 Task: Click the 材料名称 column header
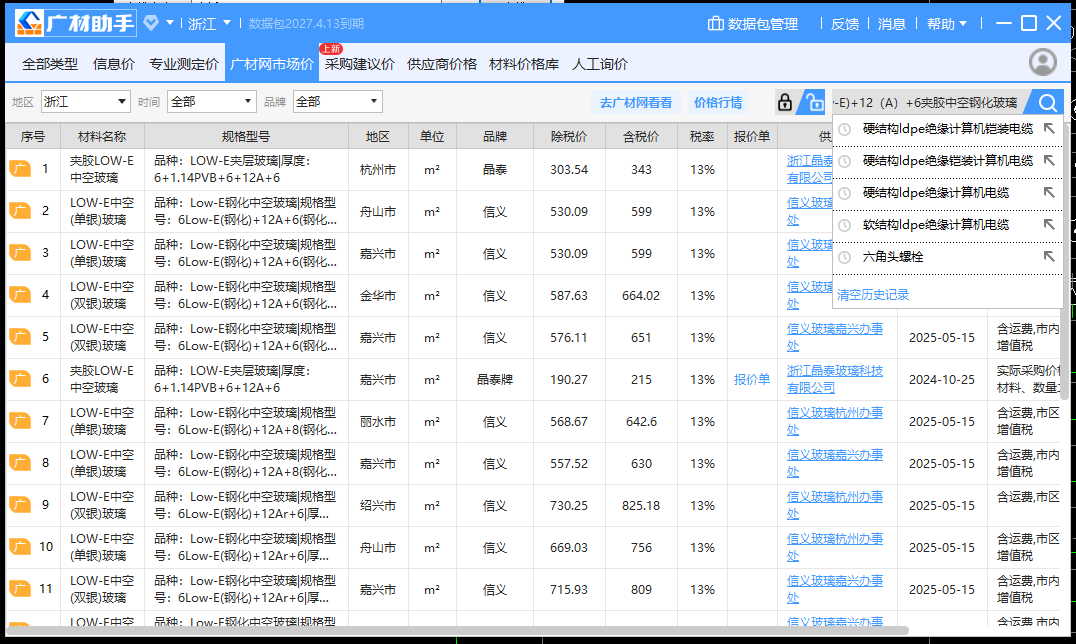click(102, 136)
